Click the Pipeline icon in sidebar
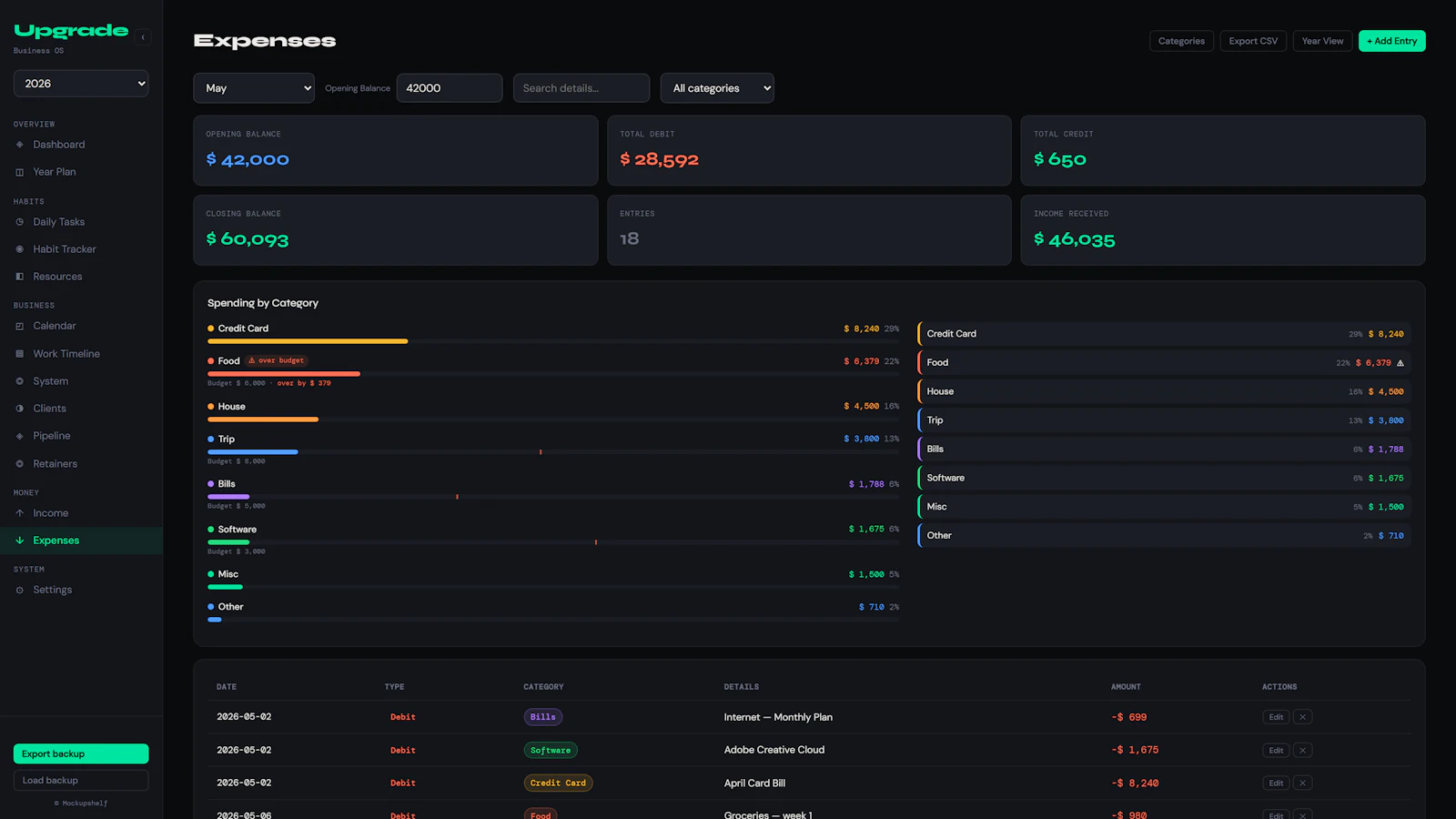This screenshot has width=1456, height=819. point(20,436)
